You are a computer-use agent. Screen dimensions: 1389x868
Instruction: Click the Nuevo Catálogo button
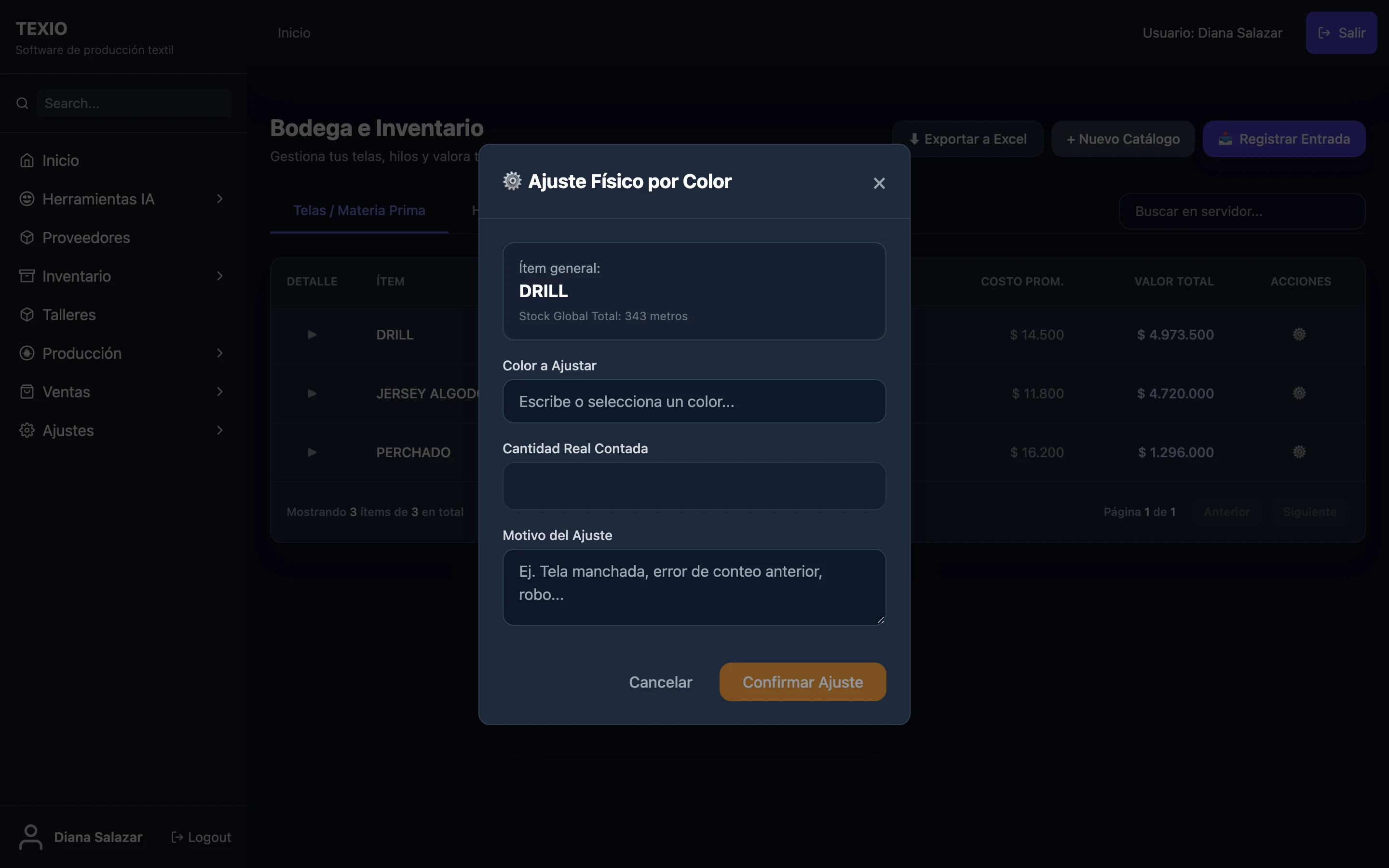coord(1123,139)
